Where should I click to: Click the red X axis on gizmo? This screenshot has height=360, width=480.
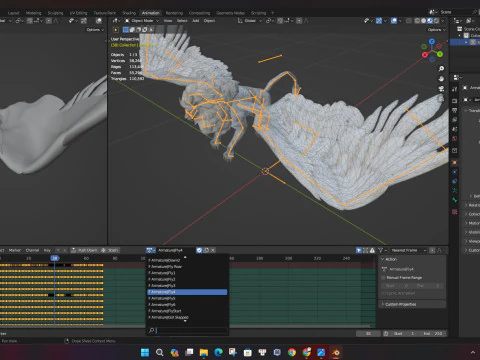click(425, 55)
